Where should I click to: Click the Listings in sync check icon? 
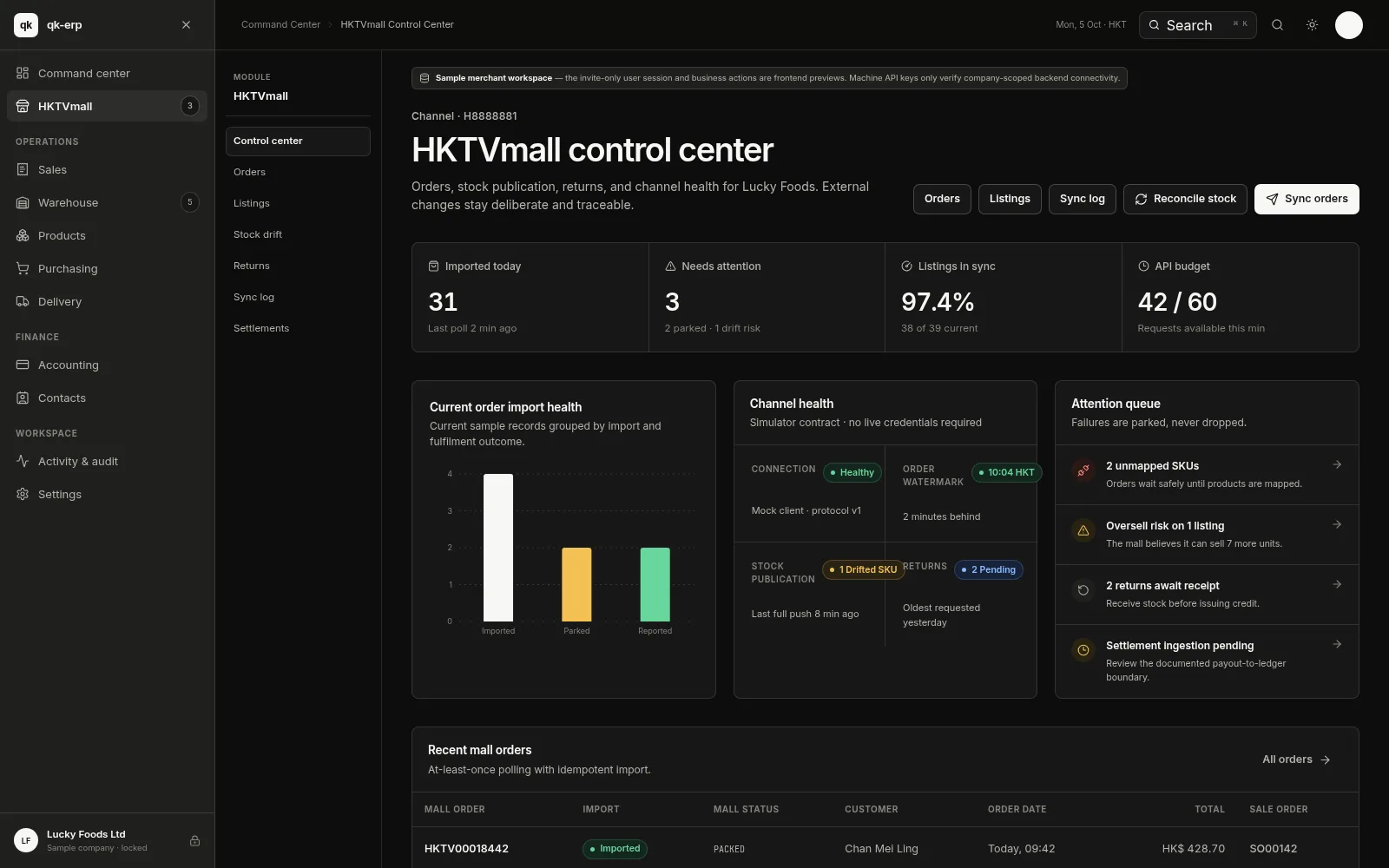[x=906, y=266]
